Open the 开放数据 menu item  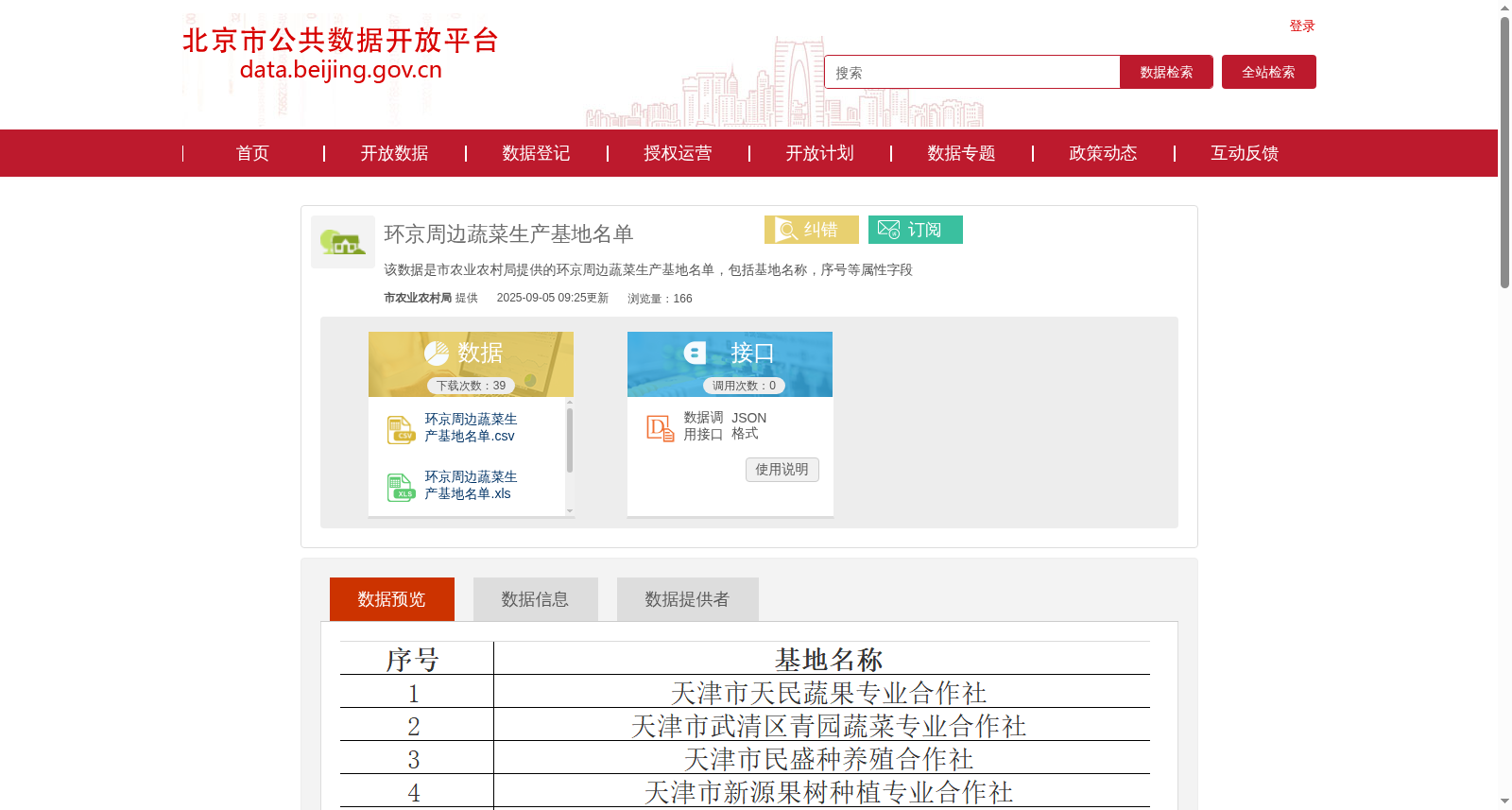tap(394, 153)
